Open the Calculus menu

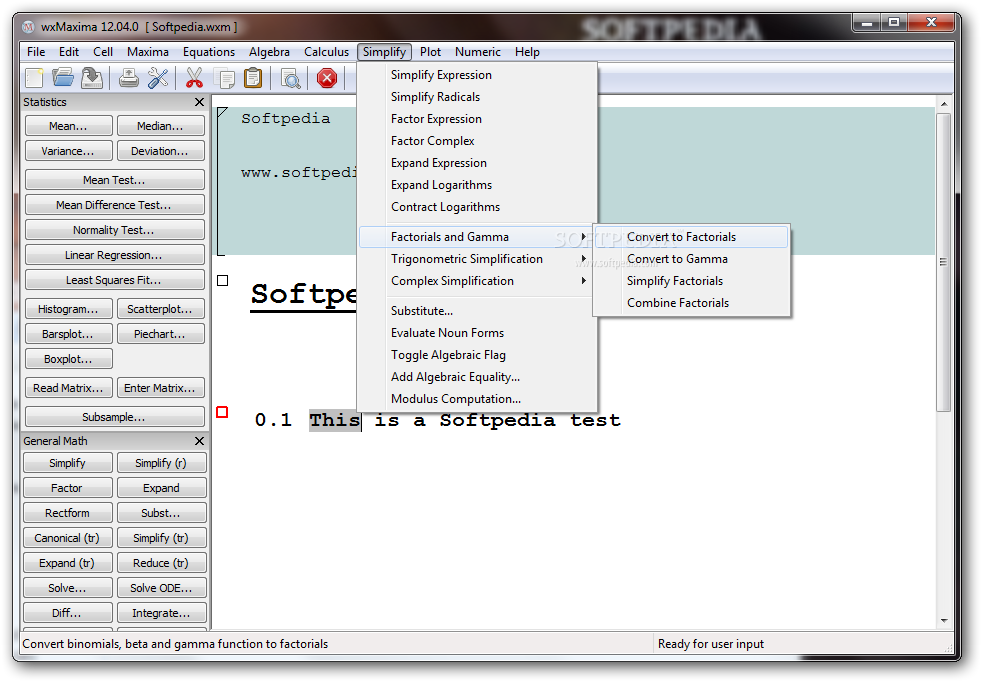click(x=326, y=52)
